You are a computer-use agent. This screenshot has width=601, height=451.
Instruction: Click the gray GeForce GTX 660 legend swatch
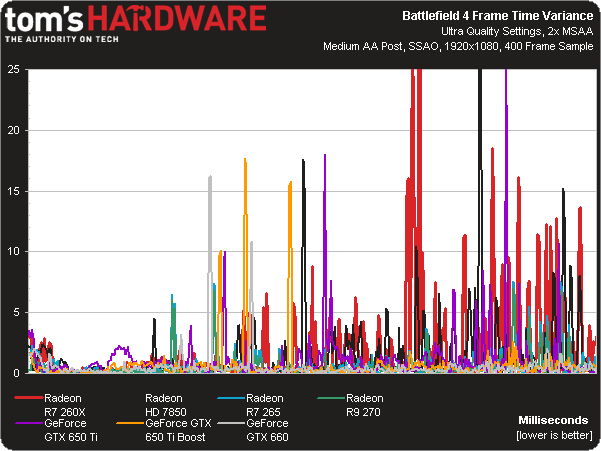231,423
